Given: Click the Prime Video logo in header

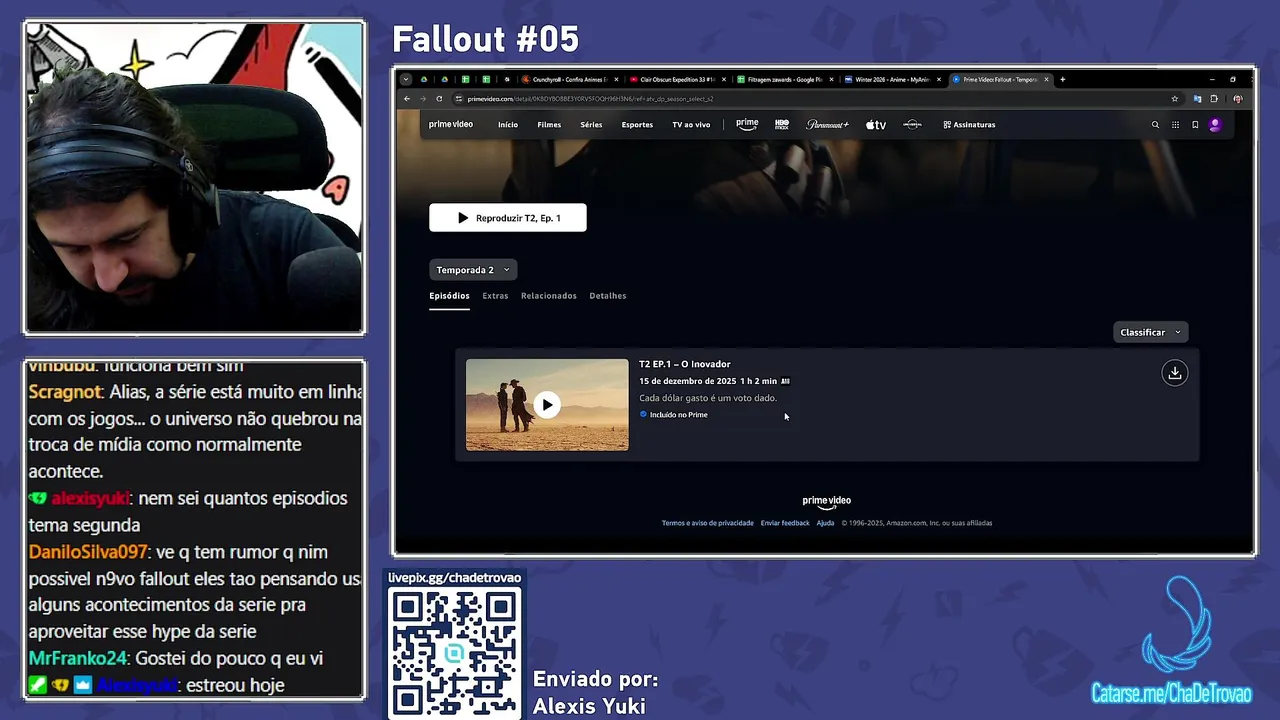Looking at the screenshot, I should [x=451, y=125].
